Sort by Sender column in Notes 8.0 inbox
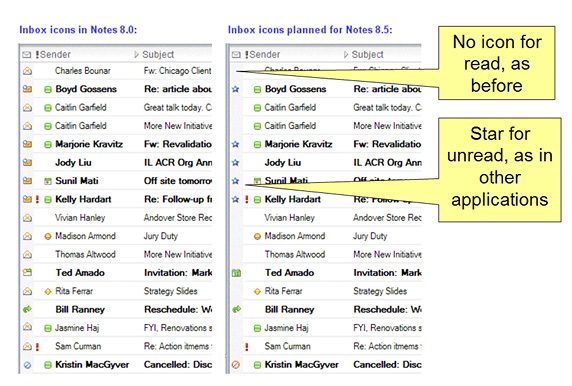572x386 pixels. click(x=55, y=54)
